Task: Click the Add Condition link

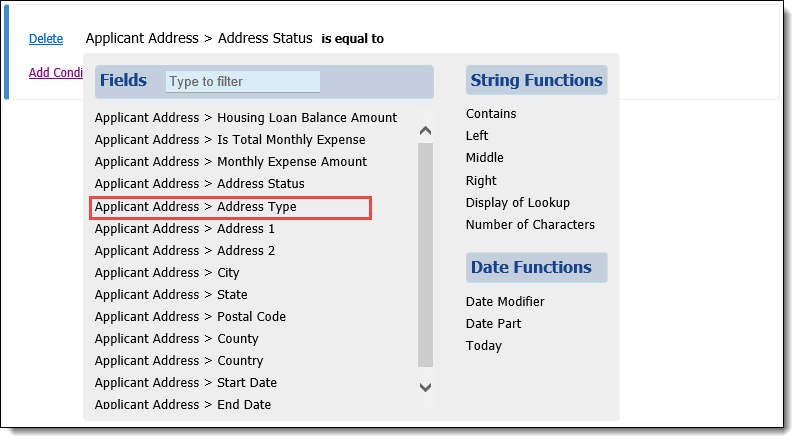Action: (56, 73)
